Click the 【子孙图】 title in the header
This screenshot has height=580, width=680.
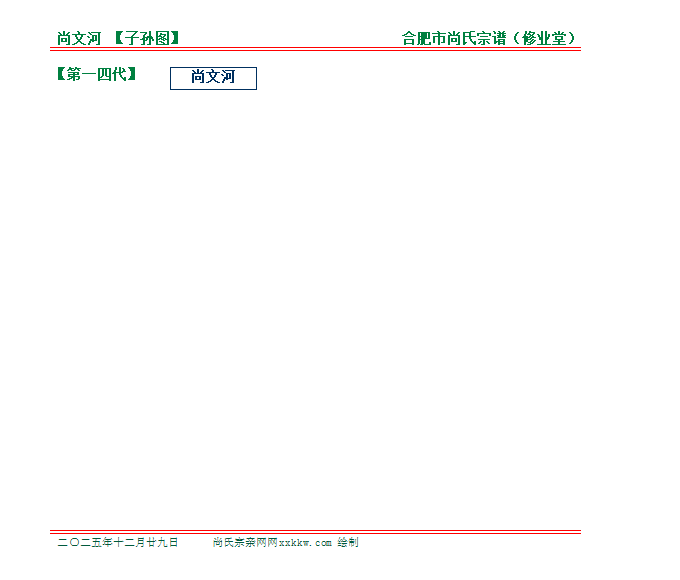pyautogui.click(x=146, y=39)
